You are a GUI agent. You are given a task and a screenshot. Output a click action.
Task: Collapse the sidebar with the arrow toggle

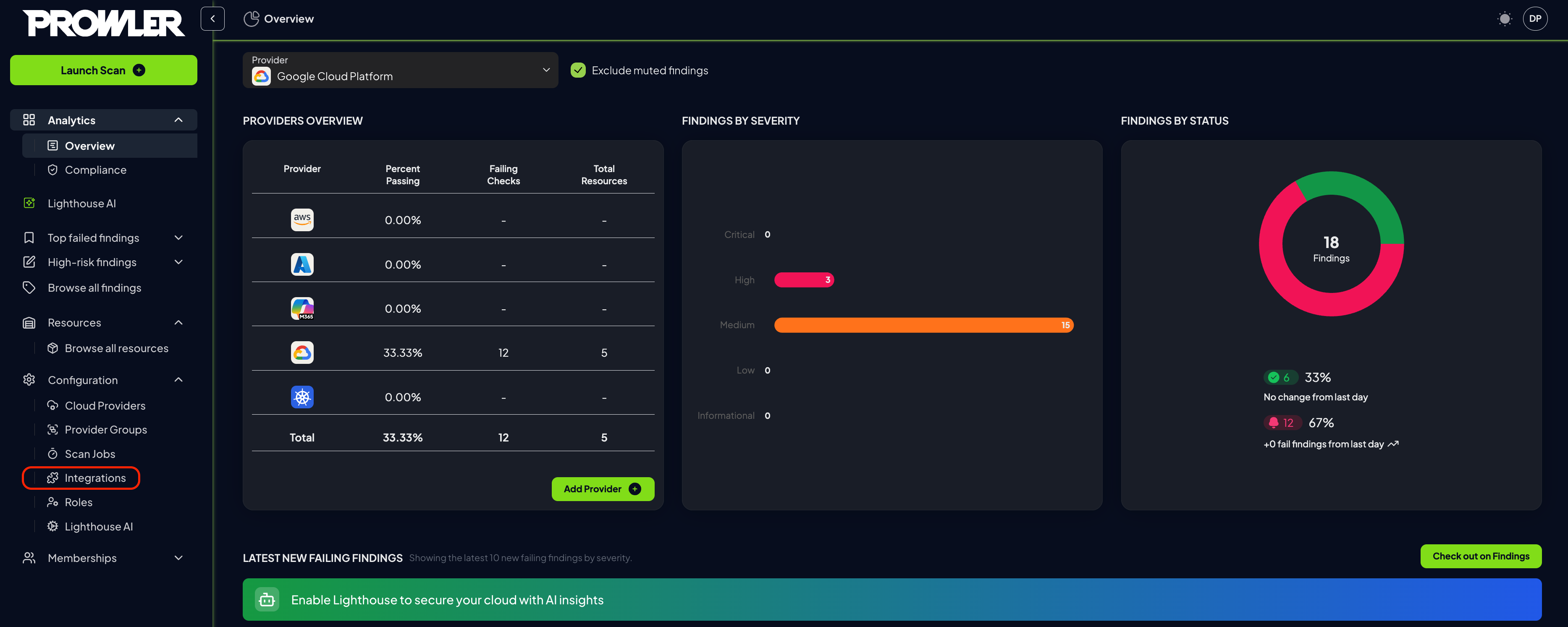[x=212, y=19]
